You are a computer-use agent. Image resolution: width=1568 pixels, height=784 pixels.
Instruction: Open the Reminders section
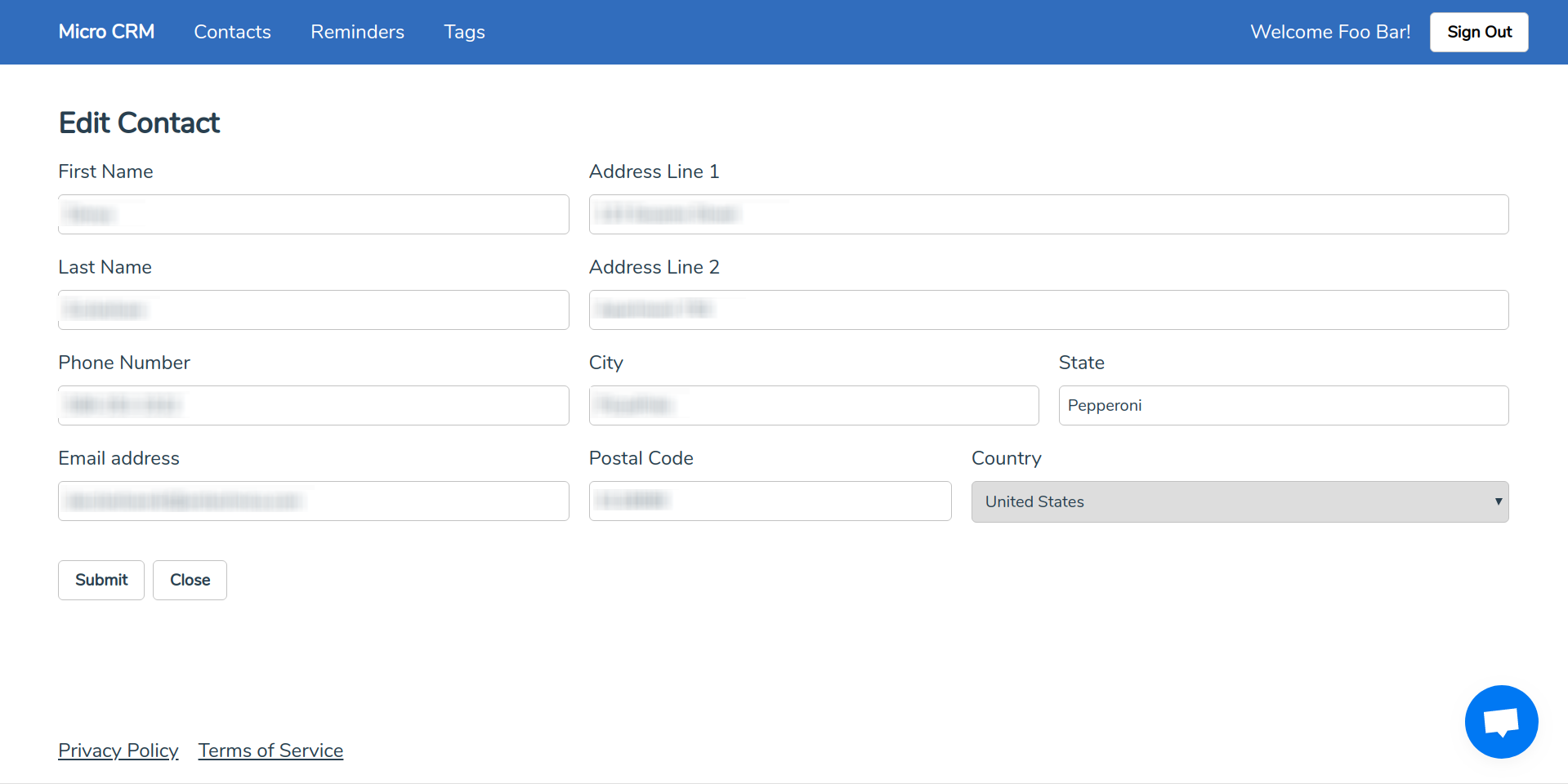357,32
